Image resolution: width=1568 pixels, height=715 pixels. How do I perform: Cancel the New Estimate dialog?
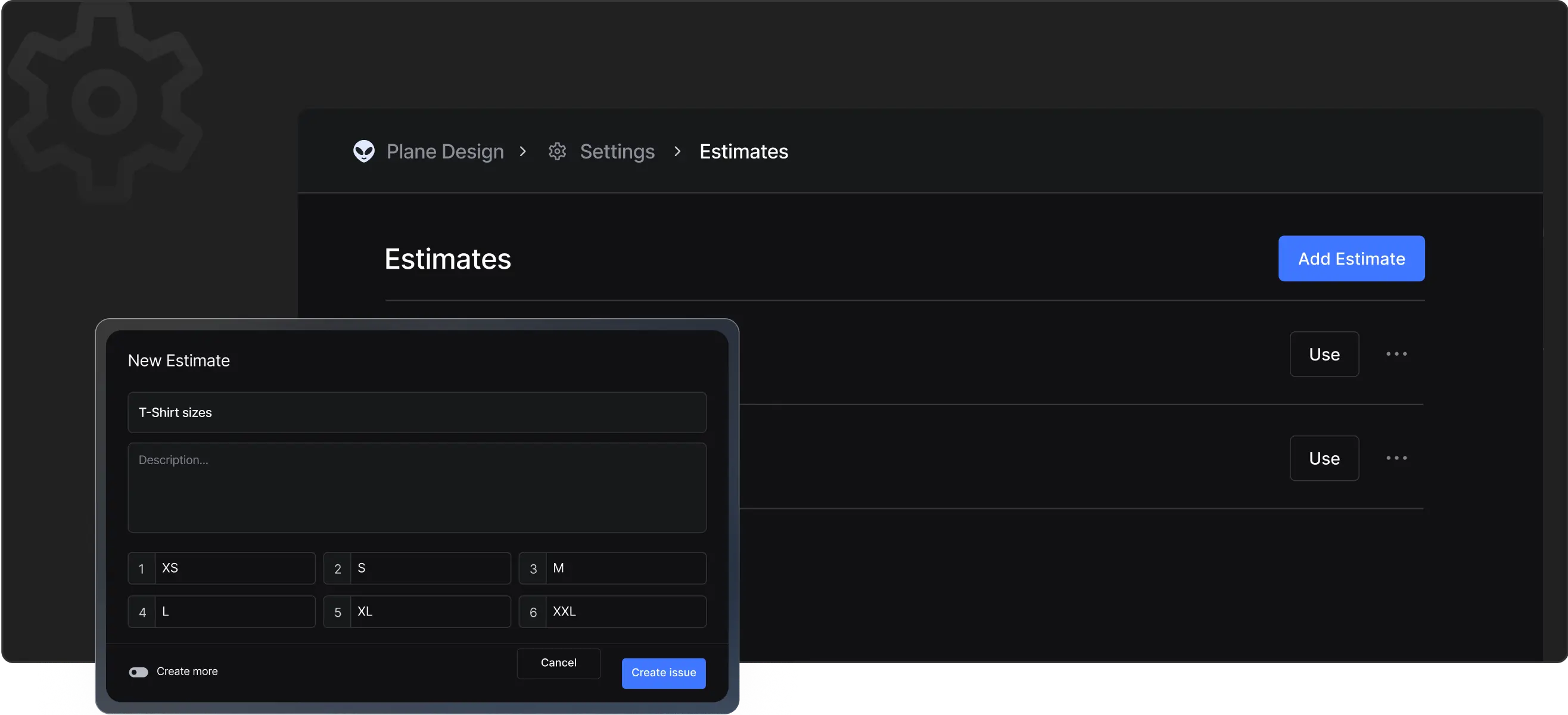(558, 663)
